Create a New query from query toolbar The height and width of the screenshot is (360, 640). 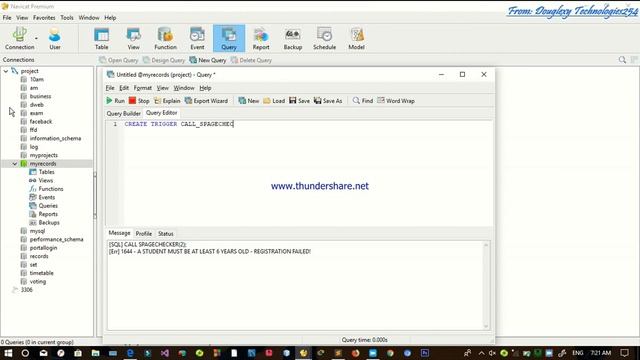click(249, 100)
